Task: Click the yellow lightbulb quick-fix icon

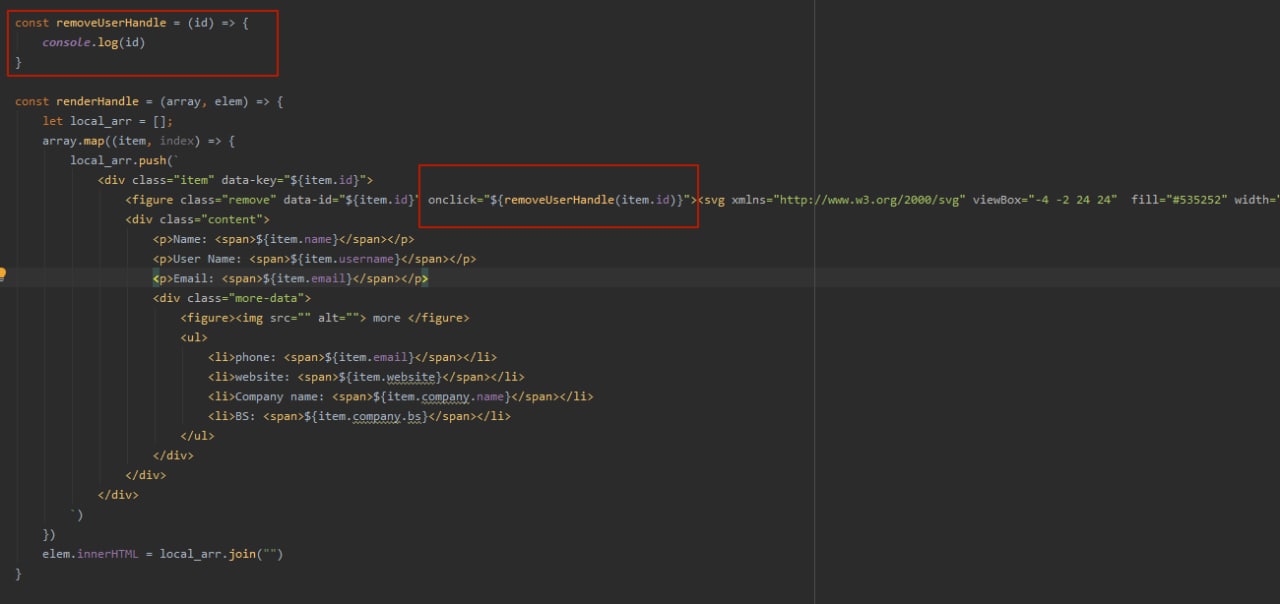Action: tap(3, 274)
